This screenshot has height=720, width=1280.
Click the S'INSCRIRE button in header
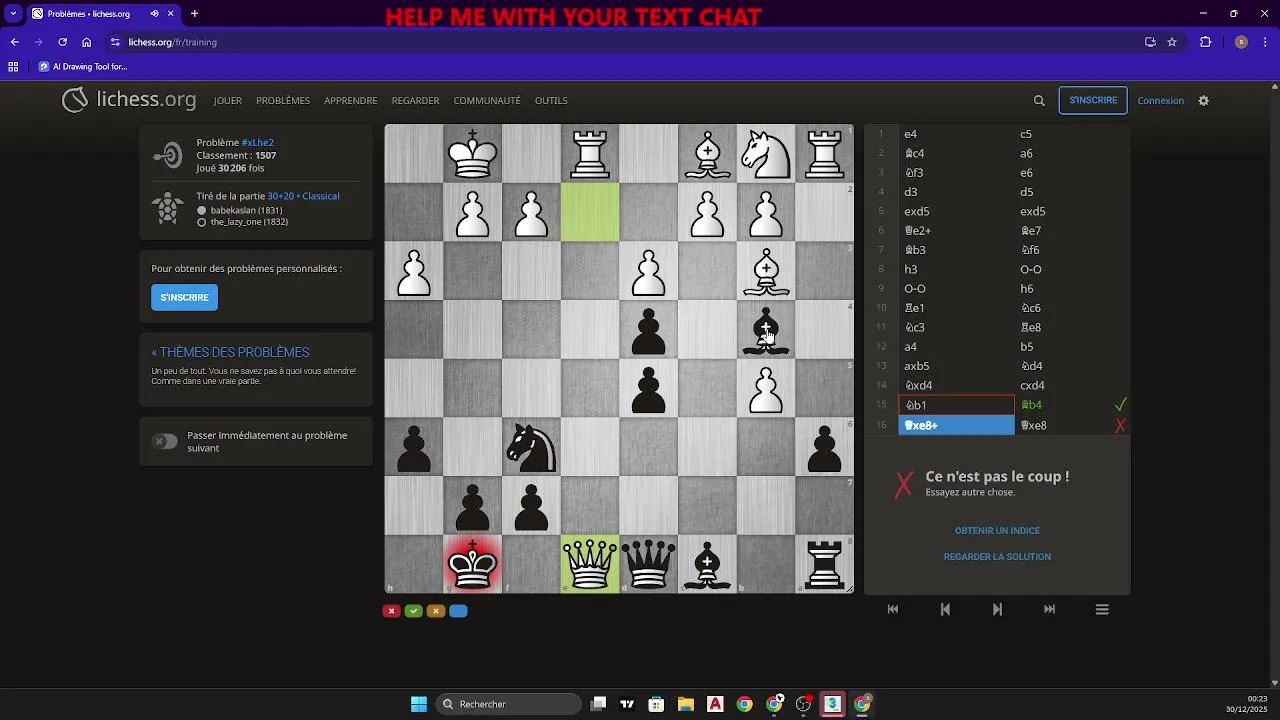[x=1093, y=100]
